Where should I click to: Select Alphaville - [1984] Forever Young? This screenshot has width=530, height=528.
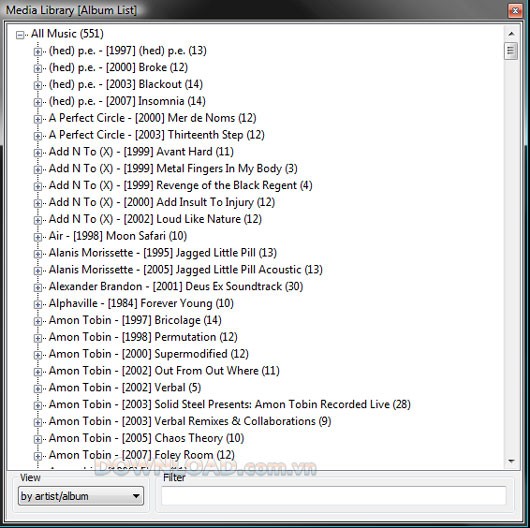pyautogui.click(x=141, y=303)
